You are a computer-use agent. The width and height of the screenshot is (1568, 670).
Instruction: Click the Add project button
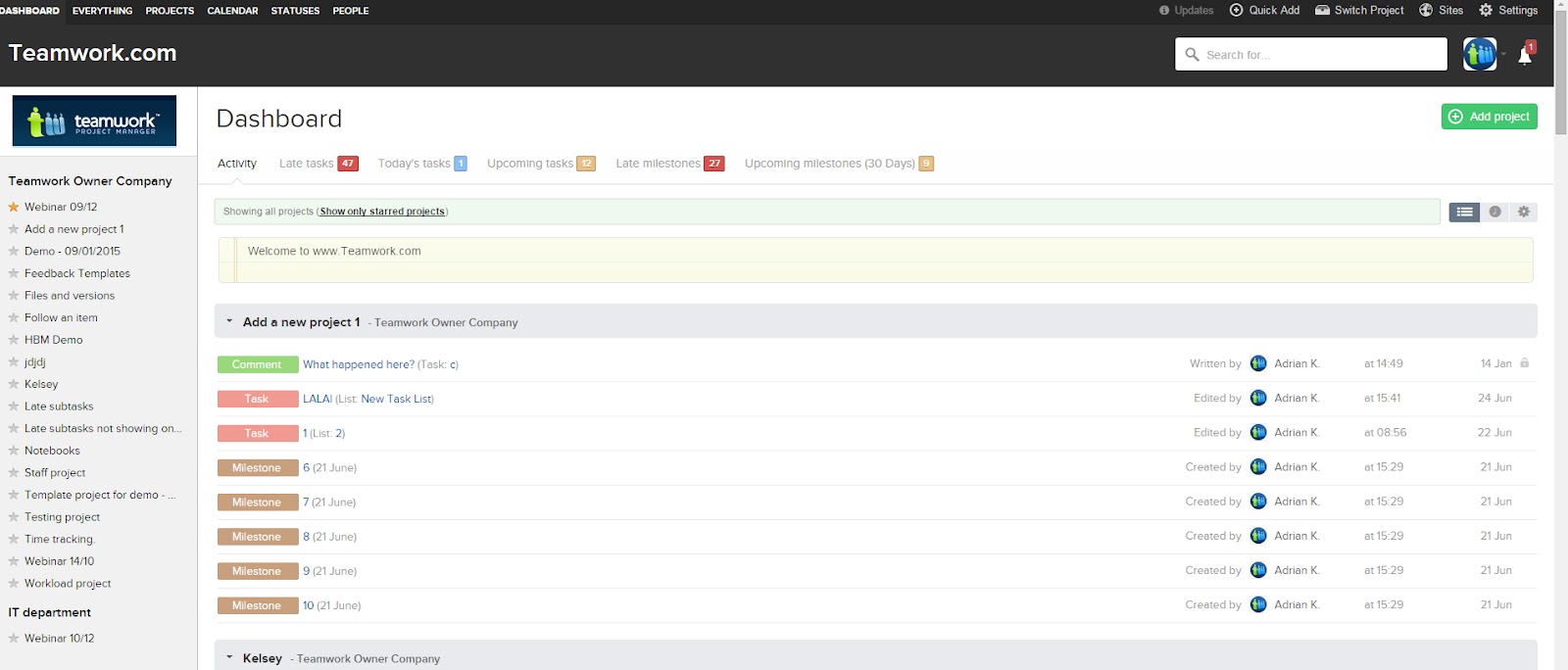pyautogui.click(x=1489, y=117)
